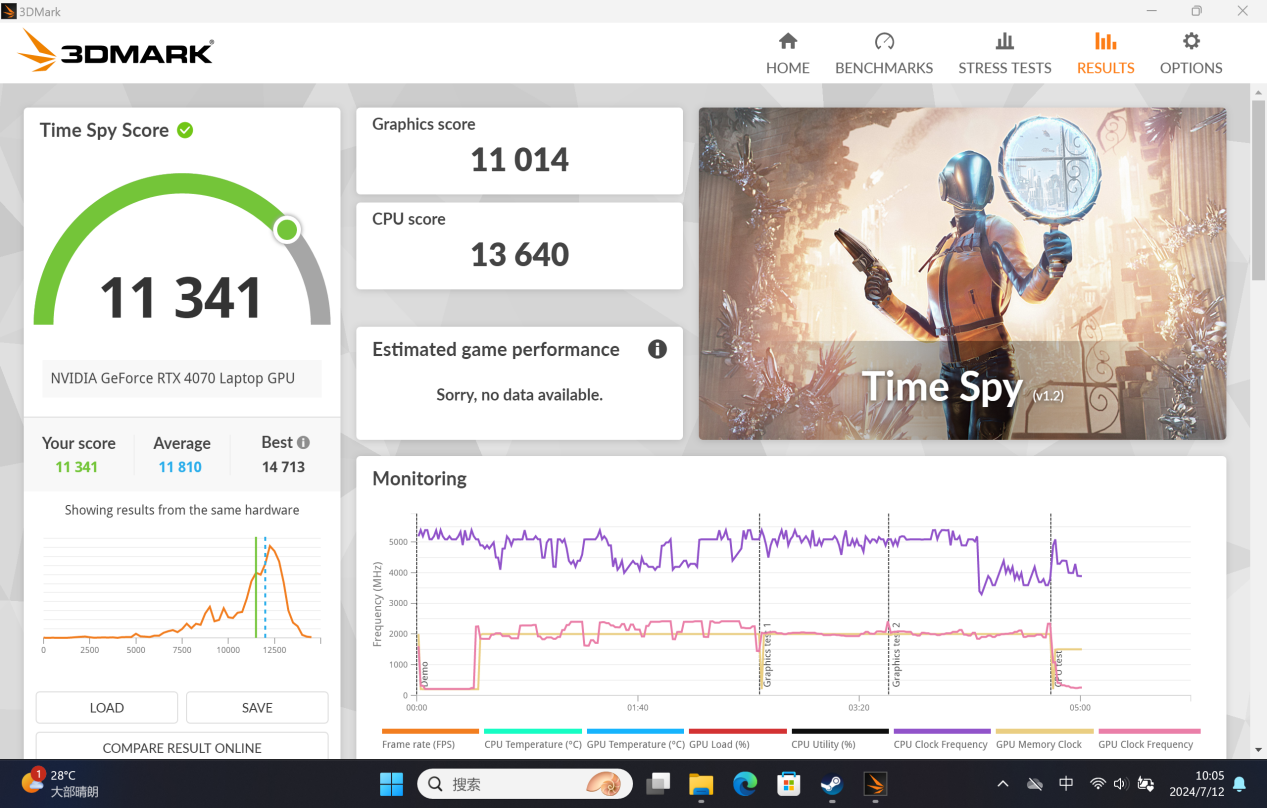The height and width of the screenshot is (808, 1267).
Task: Click the Time Spy artwork thumbnail
Action: 962,274
